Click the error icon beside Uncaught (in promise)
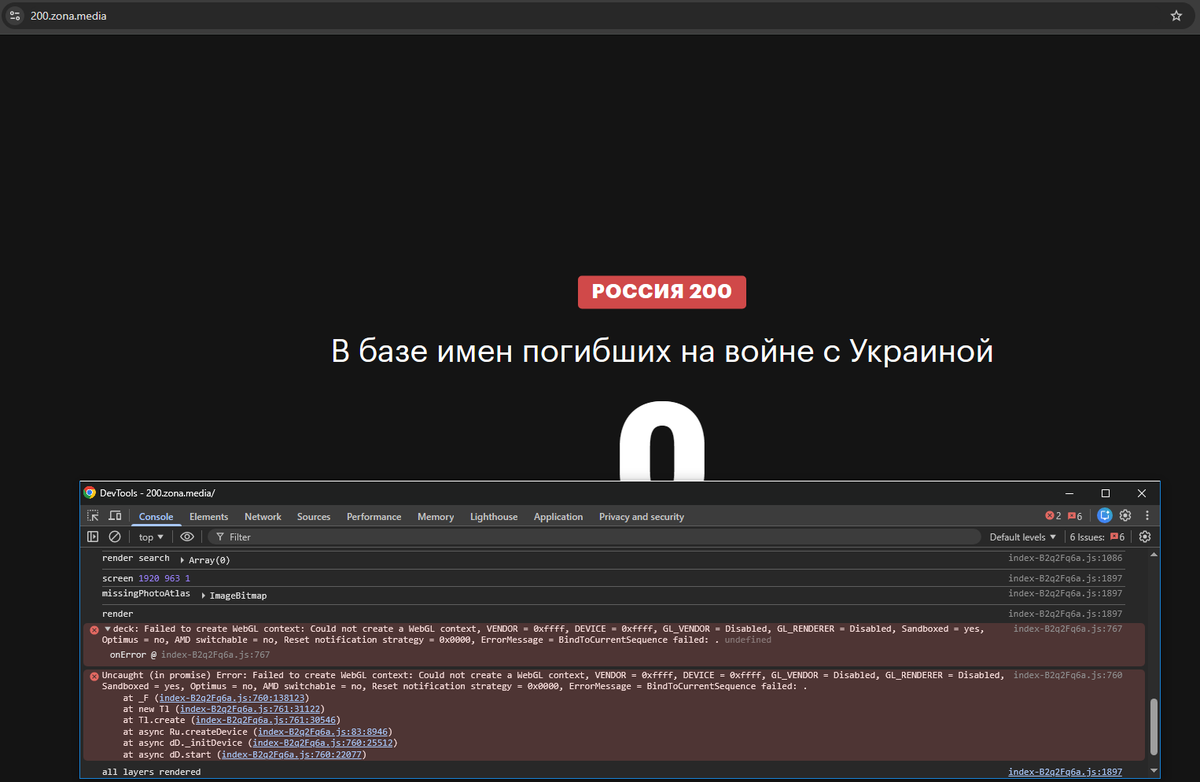 pos(94,677)
